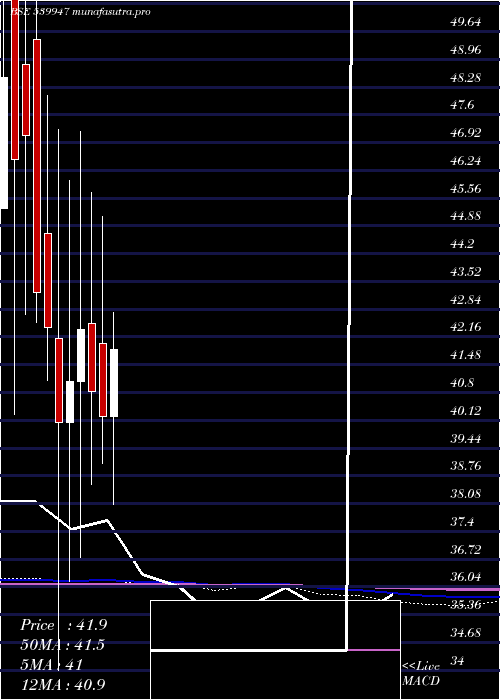This screenshot has height=700, width=500.
Task: Click the 44.2 price axis label
Action: (x=462, y=244)
